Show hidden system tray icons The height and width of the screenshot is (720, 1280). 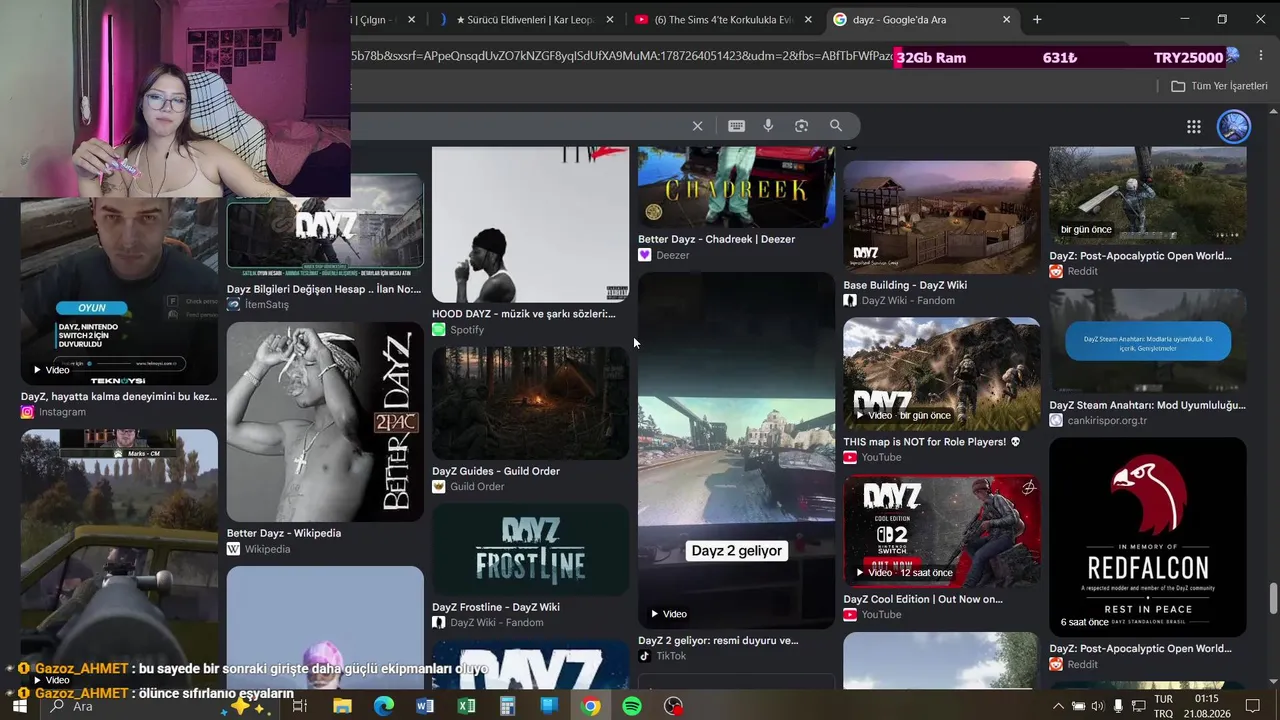coord(1059,706)
